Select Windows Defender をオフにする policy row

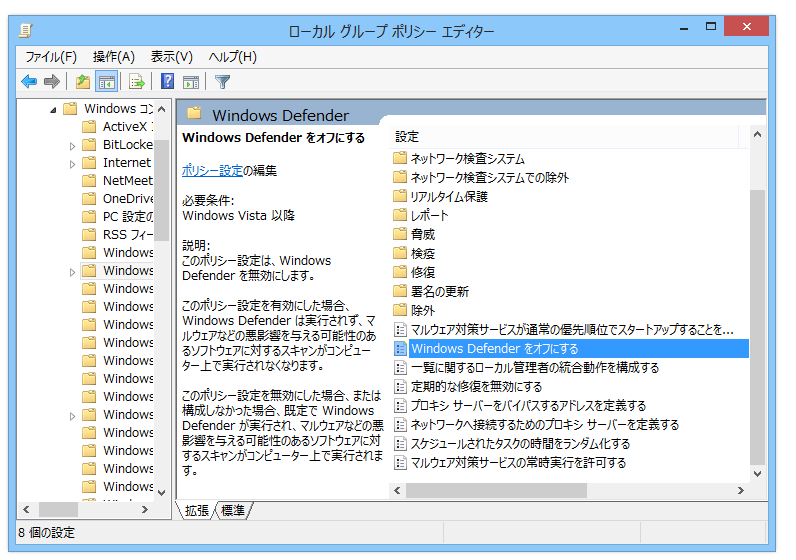(x=571, y=348)
